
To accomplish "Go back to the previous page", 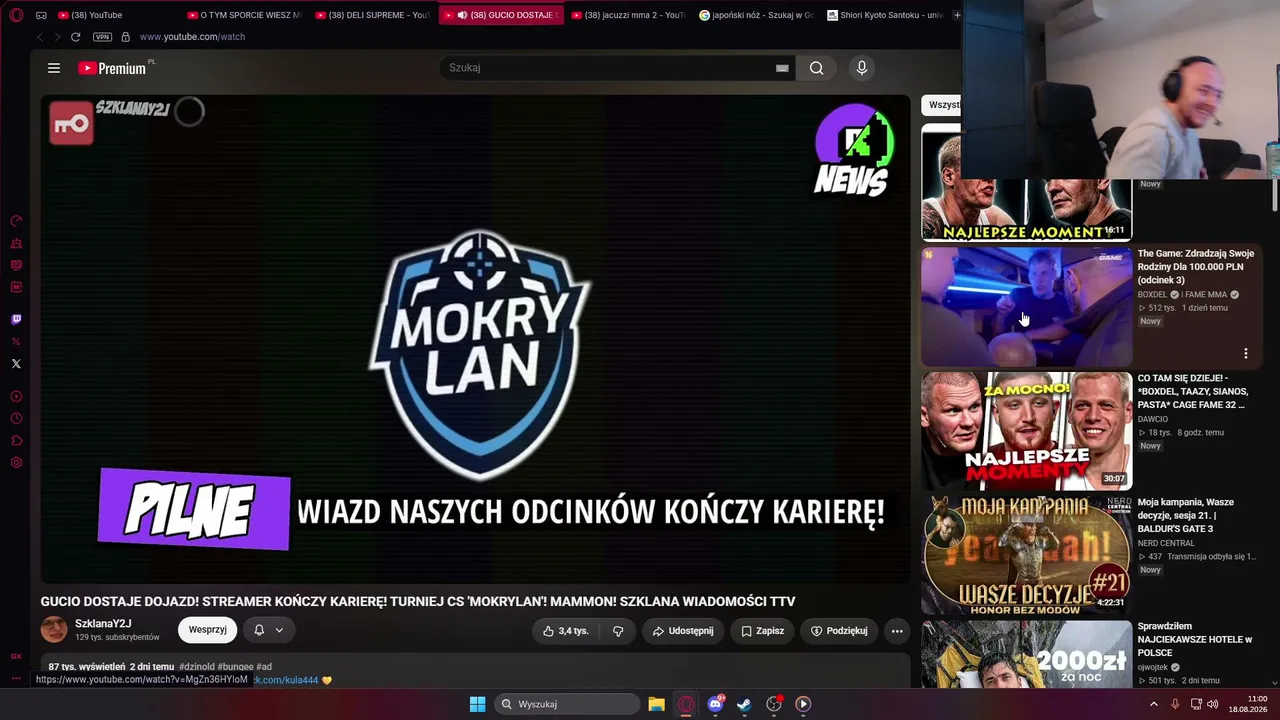I will click(x=40, y=37).
